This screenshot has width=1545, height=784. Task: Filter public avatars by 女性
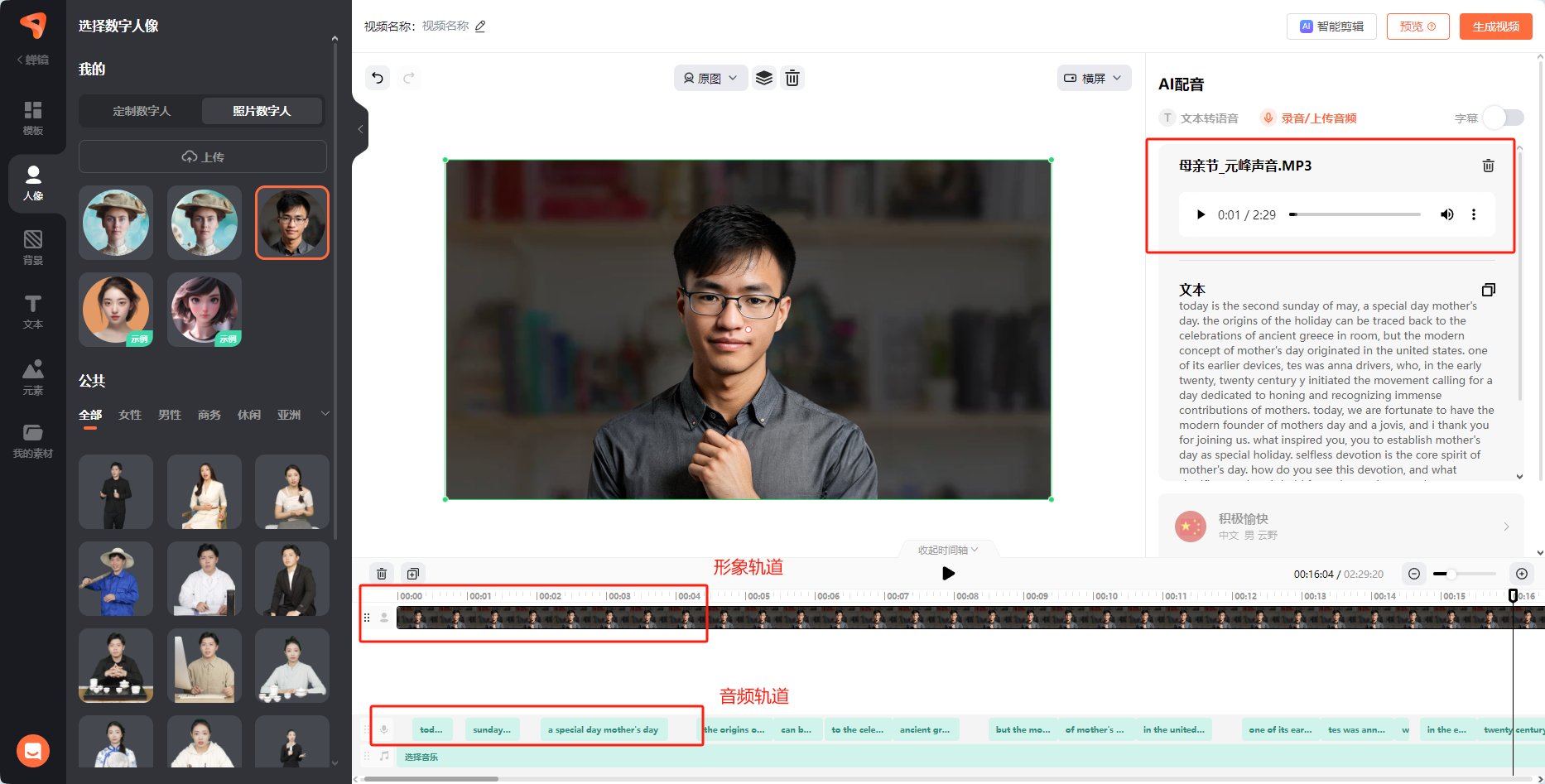130,415
